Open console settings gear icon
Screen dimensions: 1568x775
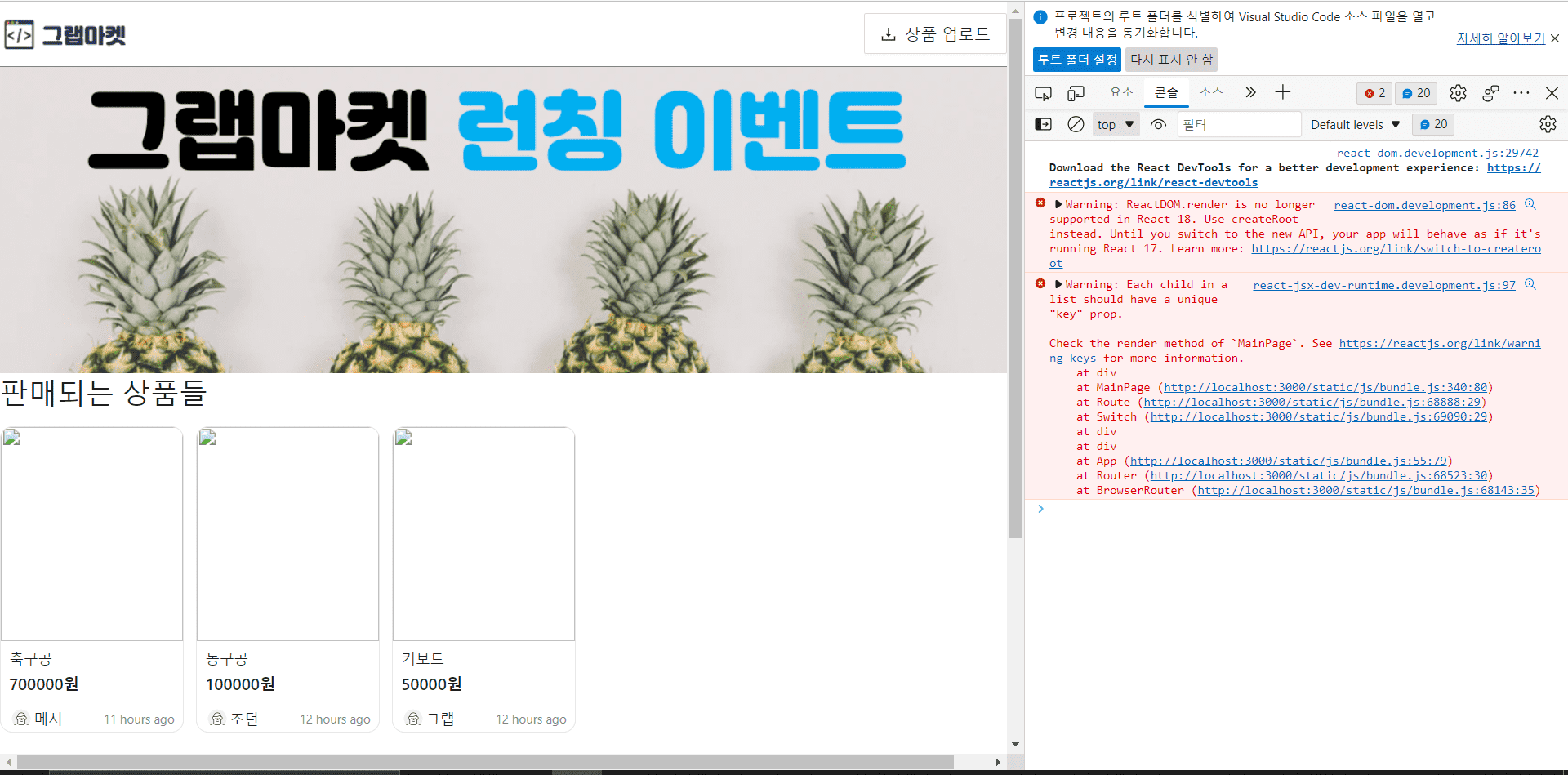[1548, 124]
